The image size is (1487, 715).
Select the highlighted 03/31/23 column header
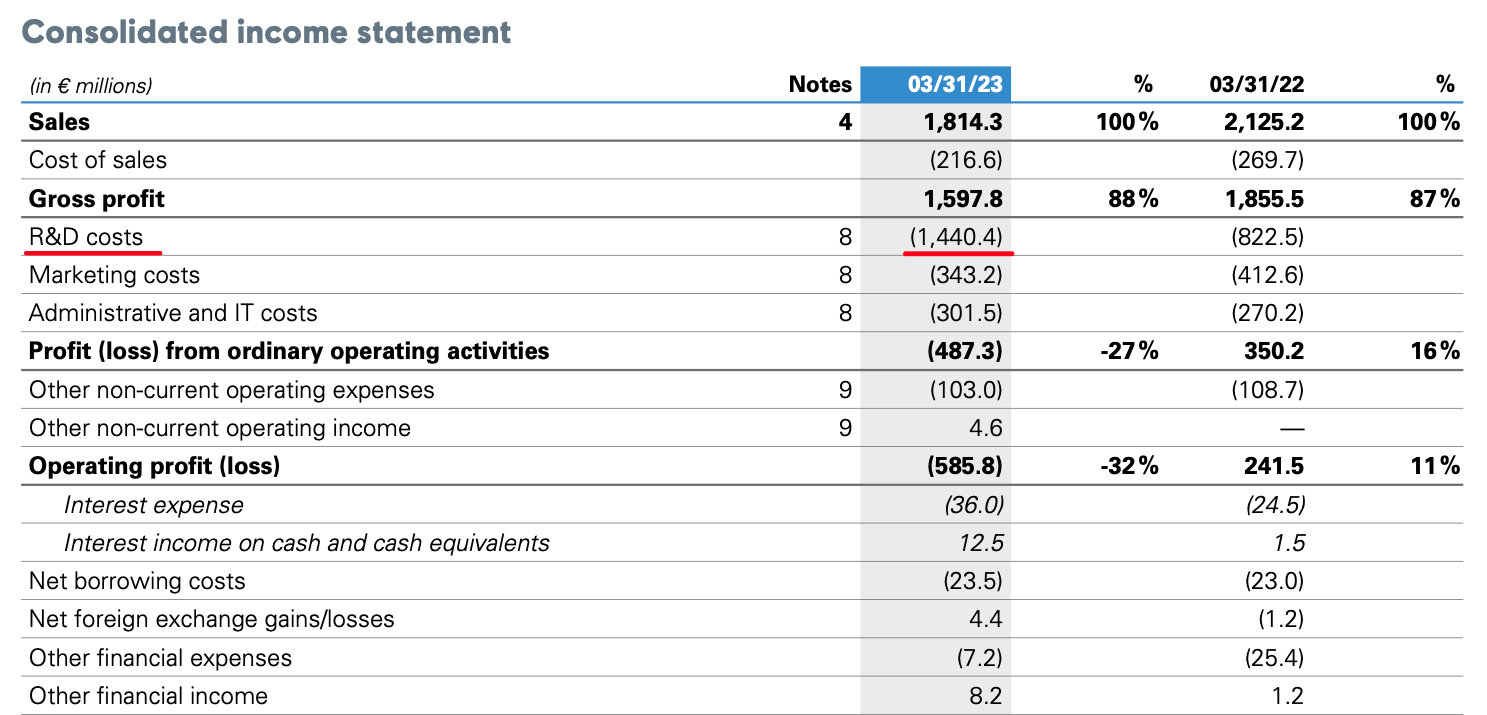tap(954, 85)
